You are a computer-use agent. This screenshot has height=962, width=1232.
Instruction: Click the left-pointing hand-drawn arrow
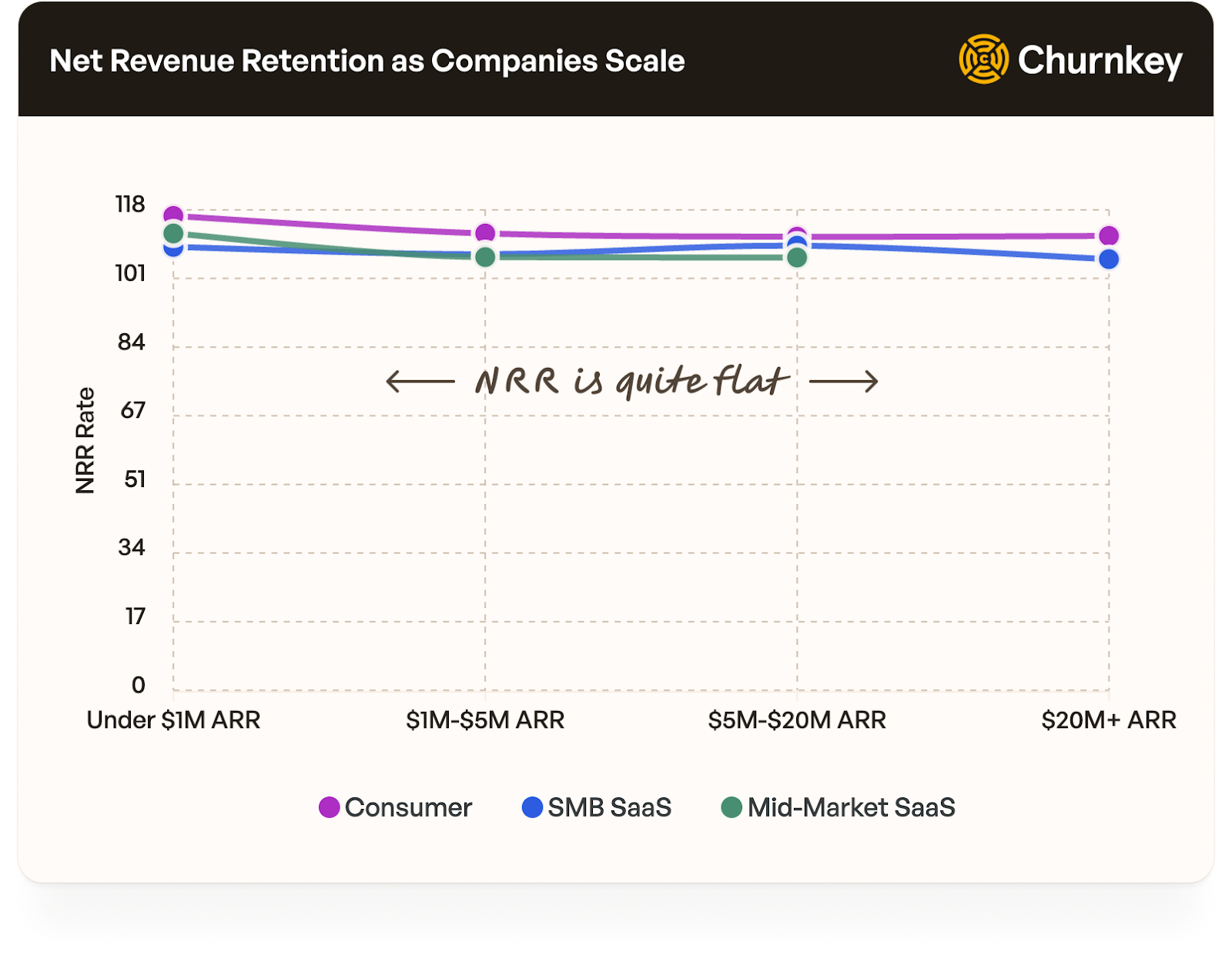coord(420,381)
